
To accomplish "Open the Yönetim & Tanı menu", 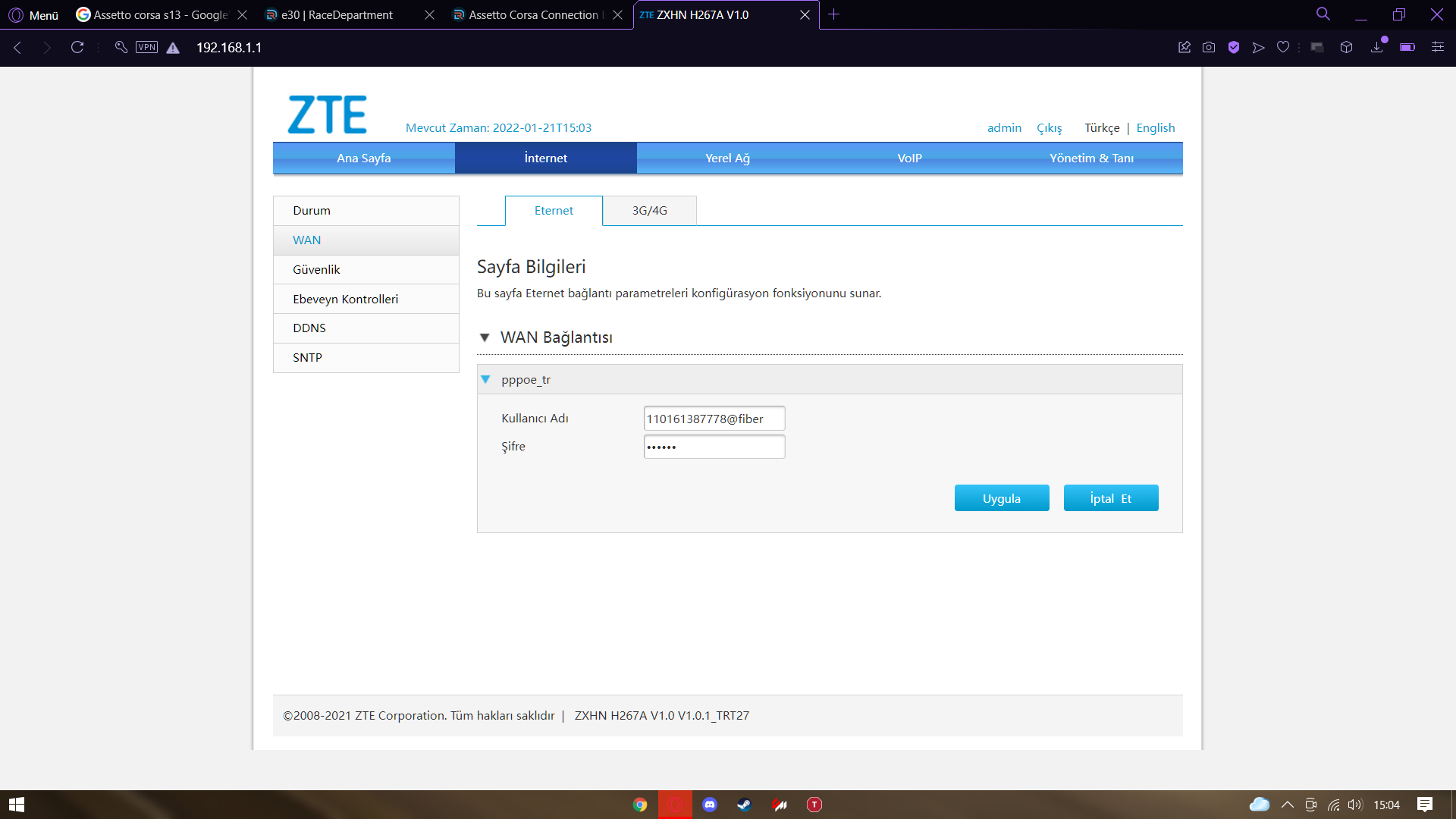I will (x=1092, y=158).
